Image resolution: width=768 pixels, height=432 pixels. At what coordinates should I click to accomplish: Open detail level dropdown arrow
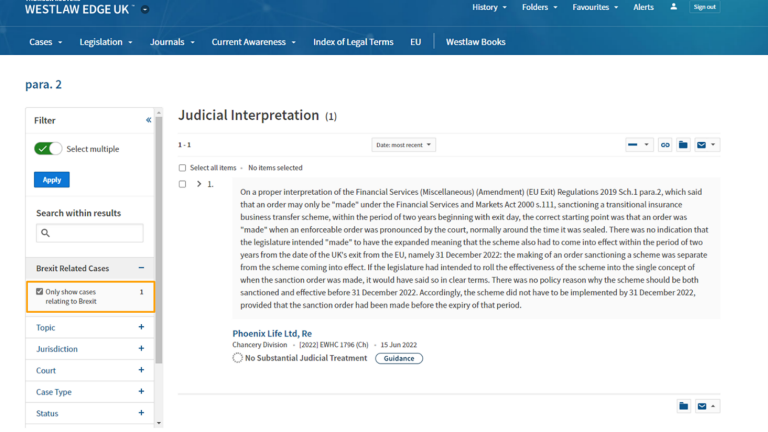pos(647,145)
